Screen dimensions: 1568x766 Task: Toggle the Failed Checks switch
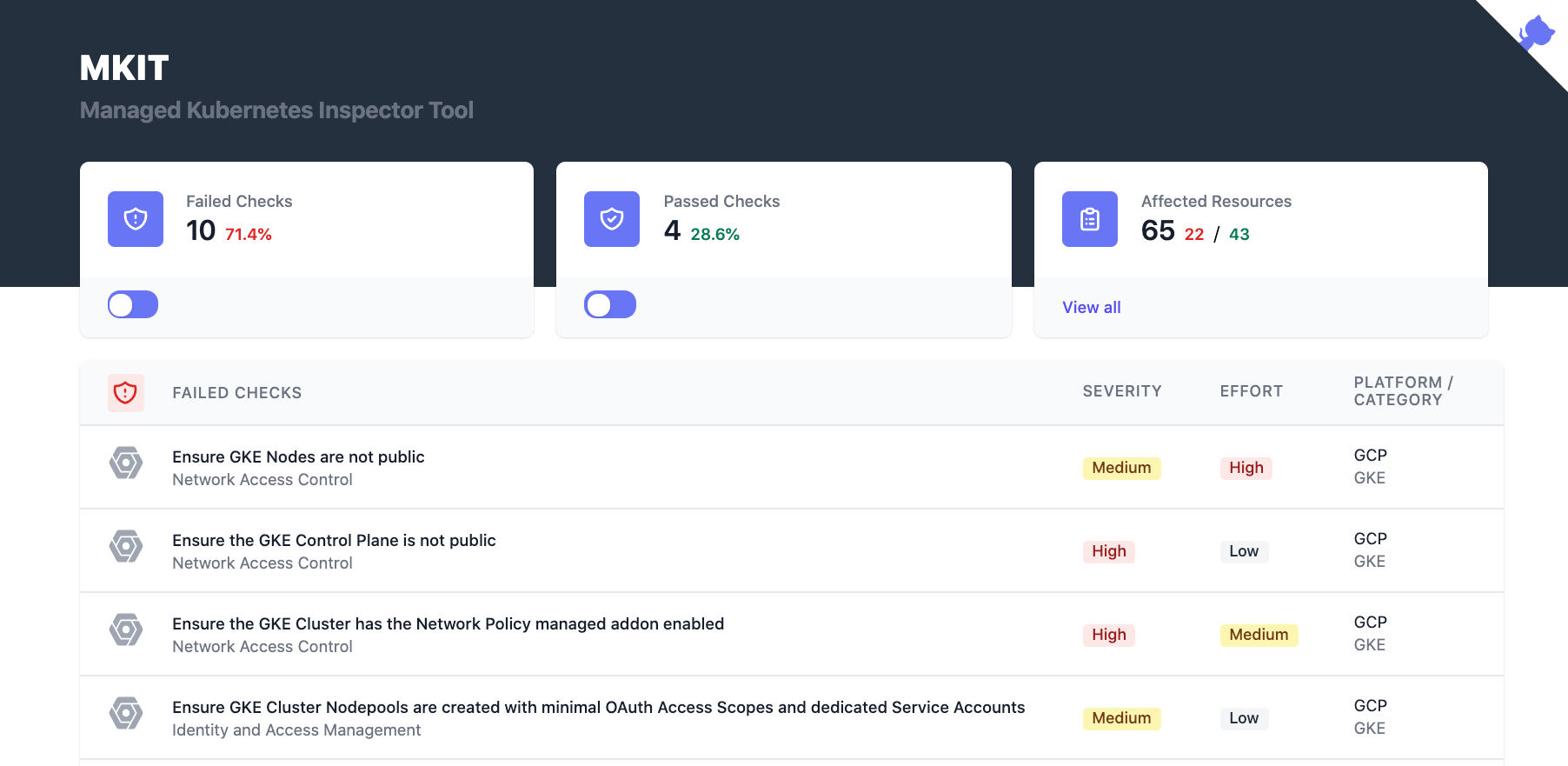tap(133, 304)
